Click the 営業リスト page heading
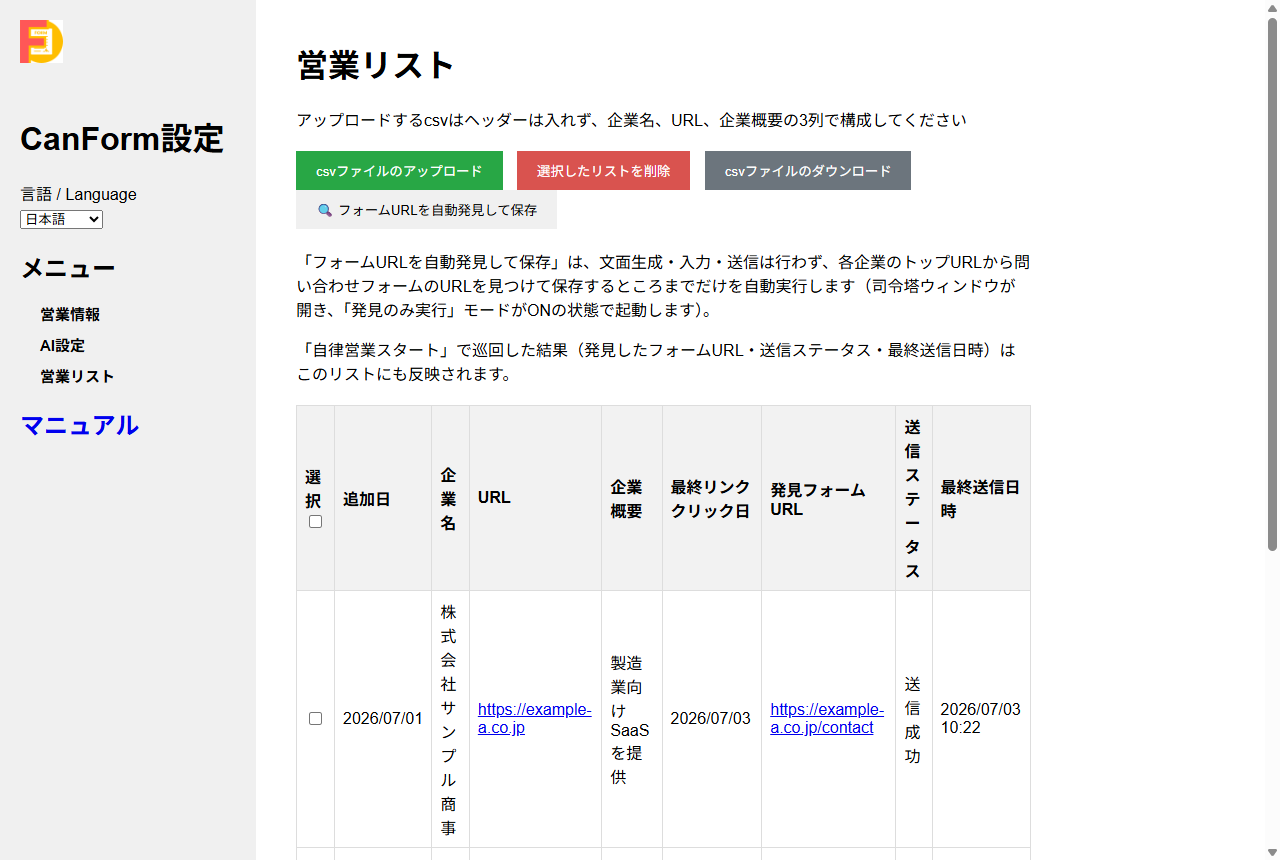The width and height of the screenshot is (1280, 860). (376, 66)
